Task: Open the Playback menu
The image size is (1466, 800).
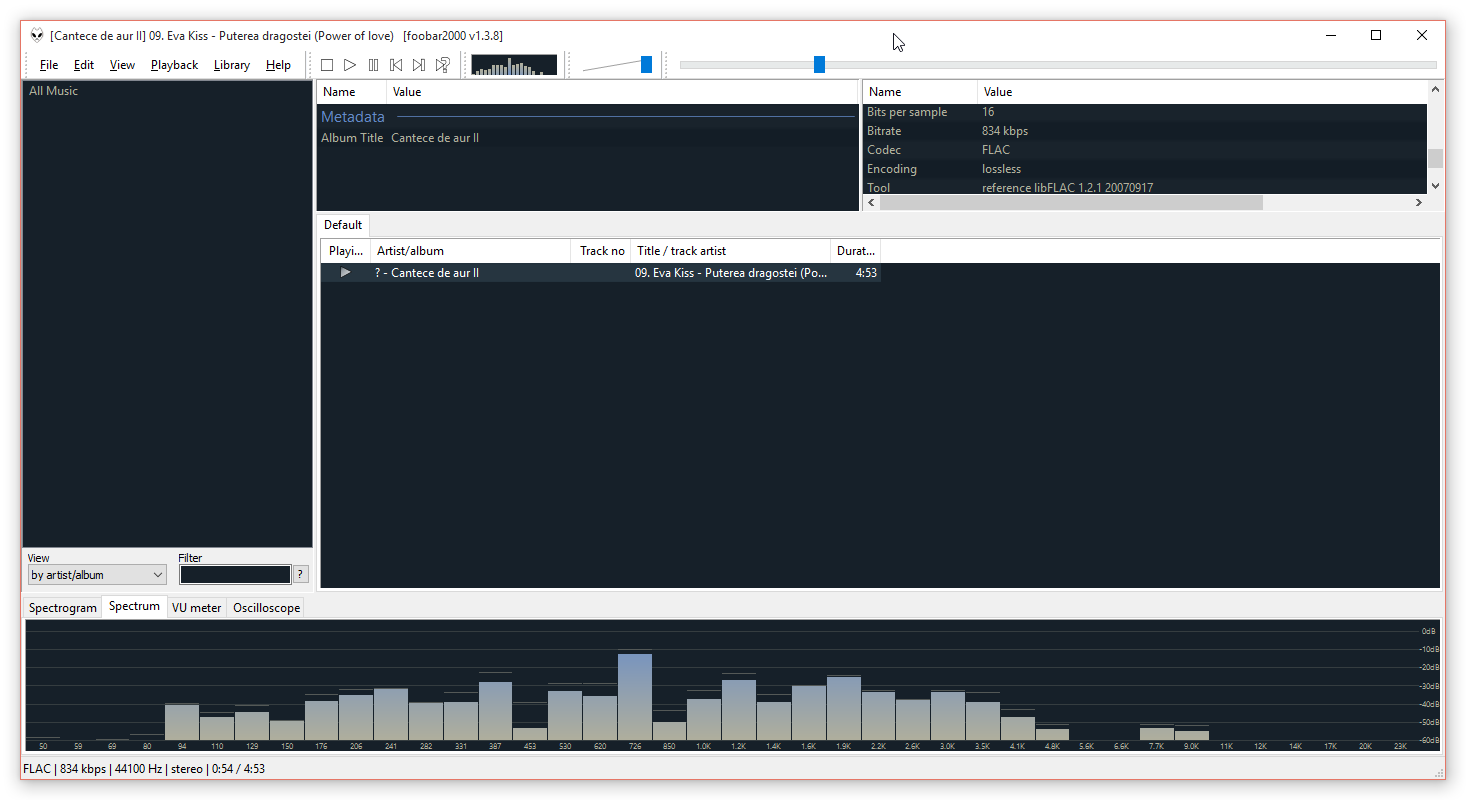Action: pyautogui.click(x=175, y=65)
